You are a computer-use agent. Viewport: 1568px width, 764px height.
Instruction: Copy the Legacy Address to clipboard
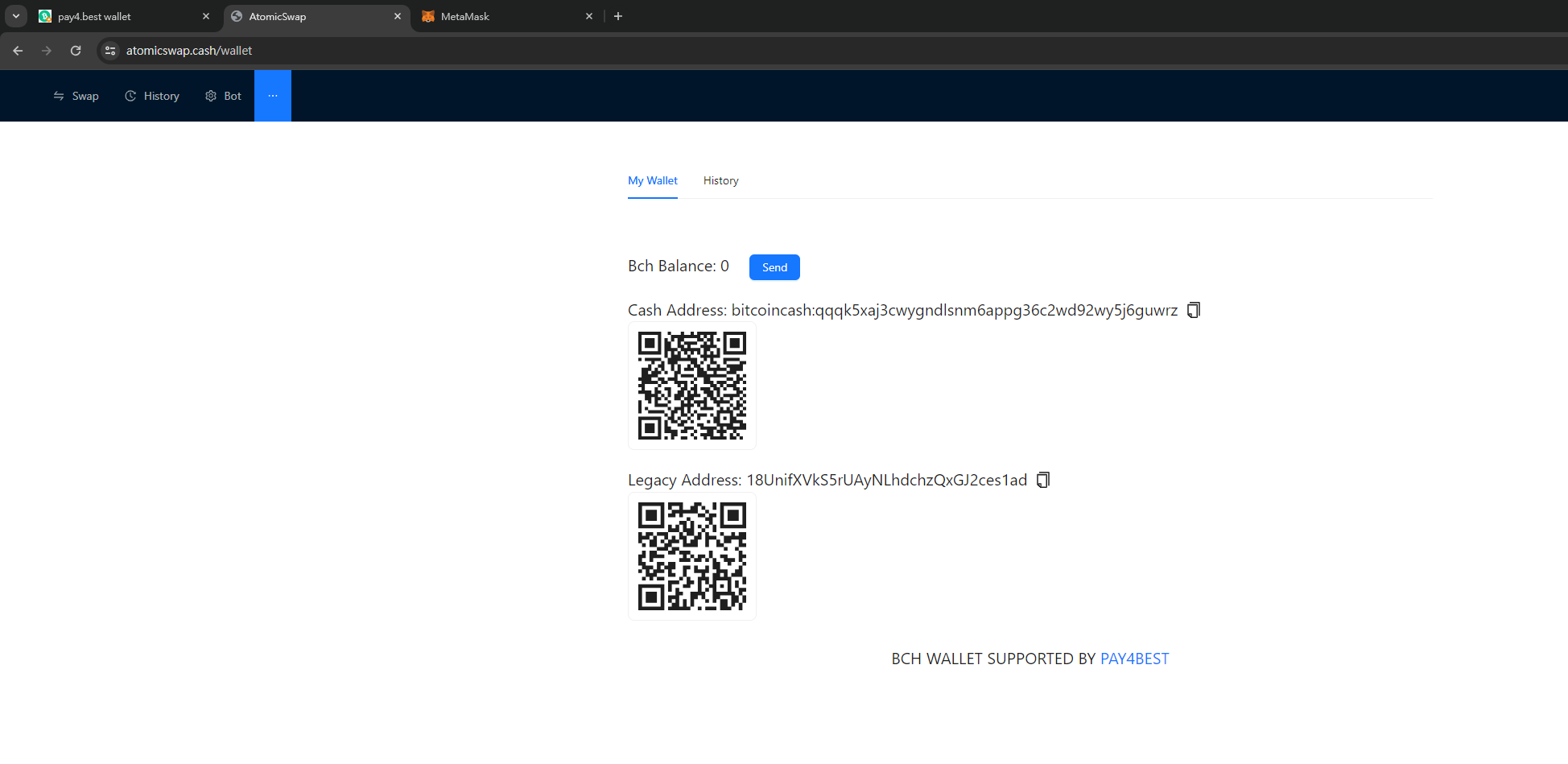pos(1043,480)
